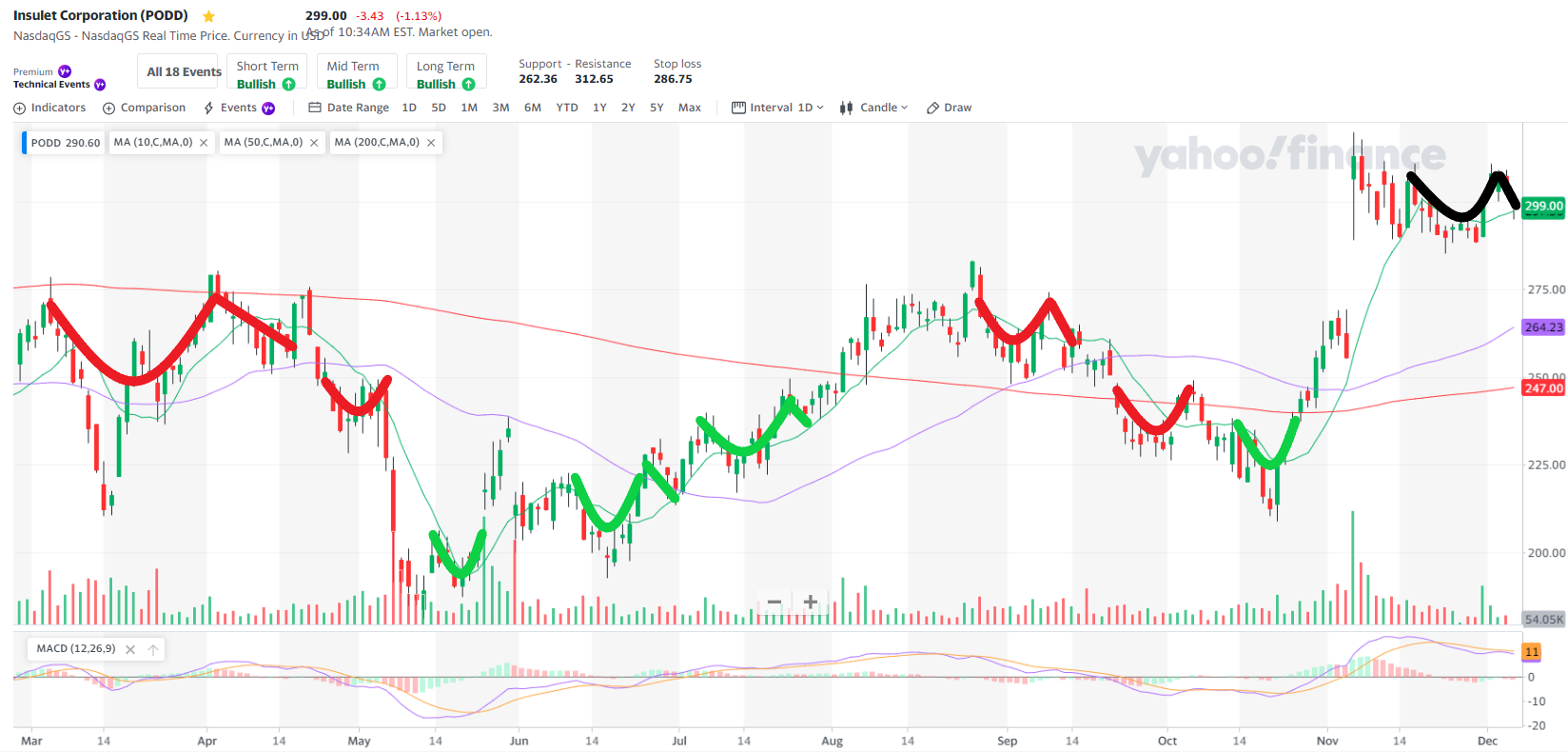Open the Long Term Bullish outlook
The height and width of the screenshot is (752, 1568).
point(446,71)
